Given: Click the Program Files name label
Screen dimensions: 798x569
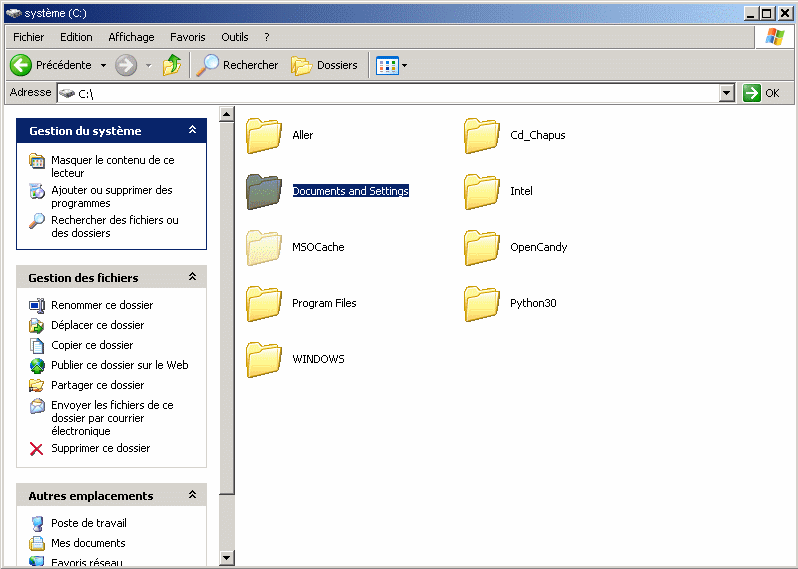Looking at the screenshot, I should [x=324, y=303].
